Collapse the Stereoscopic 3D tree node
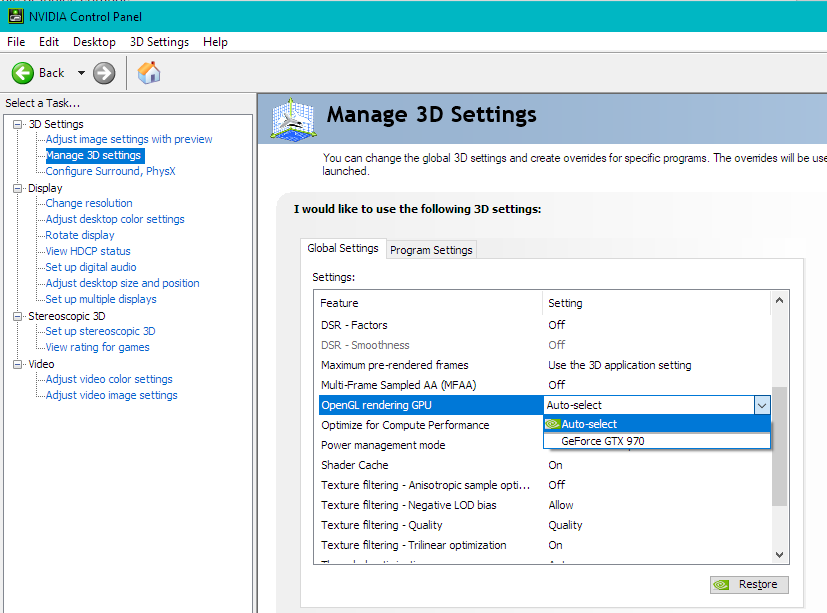827x613 pixels. (17, 316)
